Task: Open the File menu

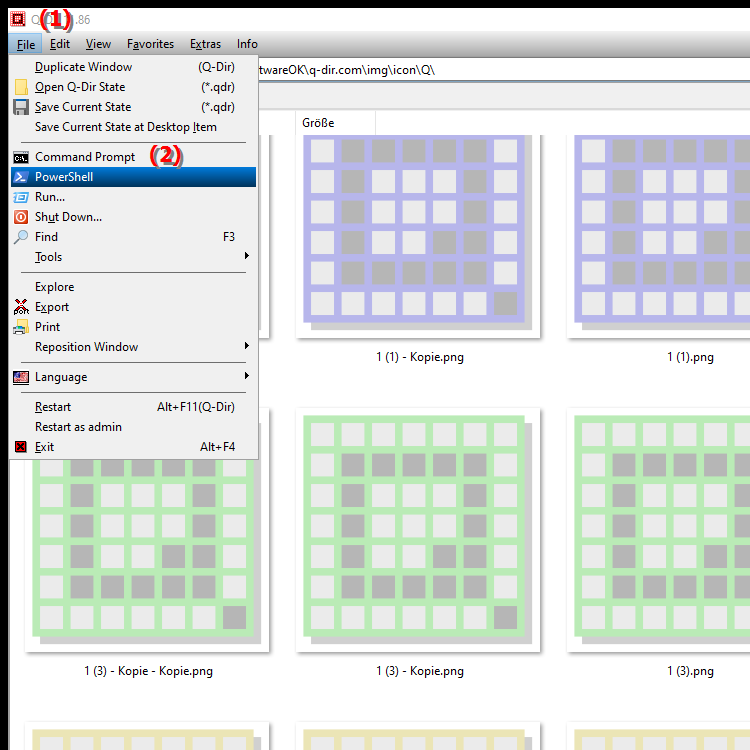Action: (25, 44)
